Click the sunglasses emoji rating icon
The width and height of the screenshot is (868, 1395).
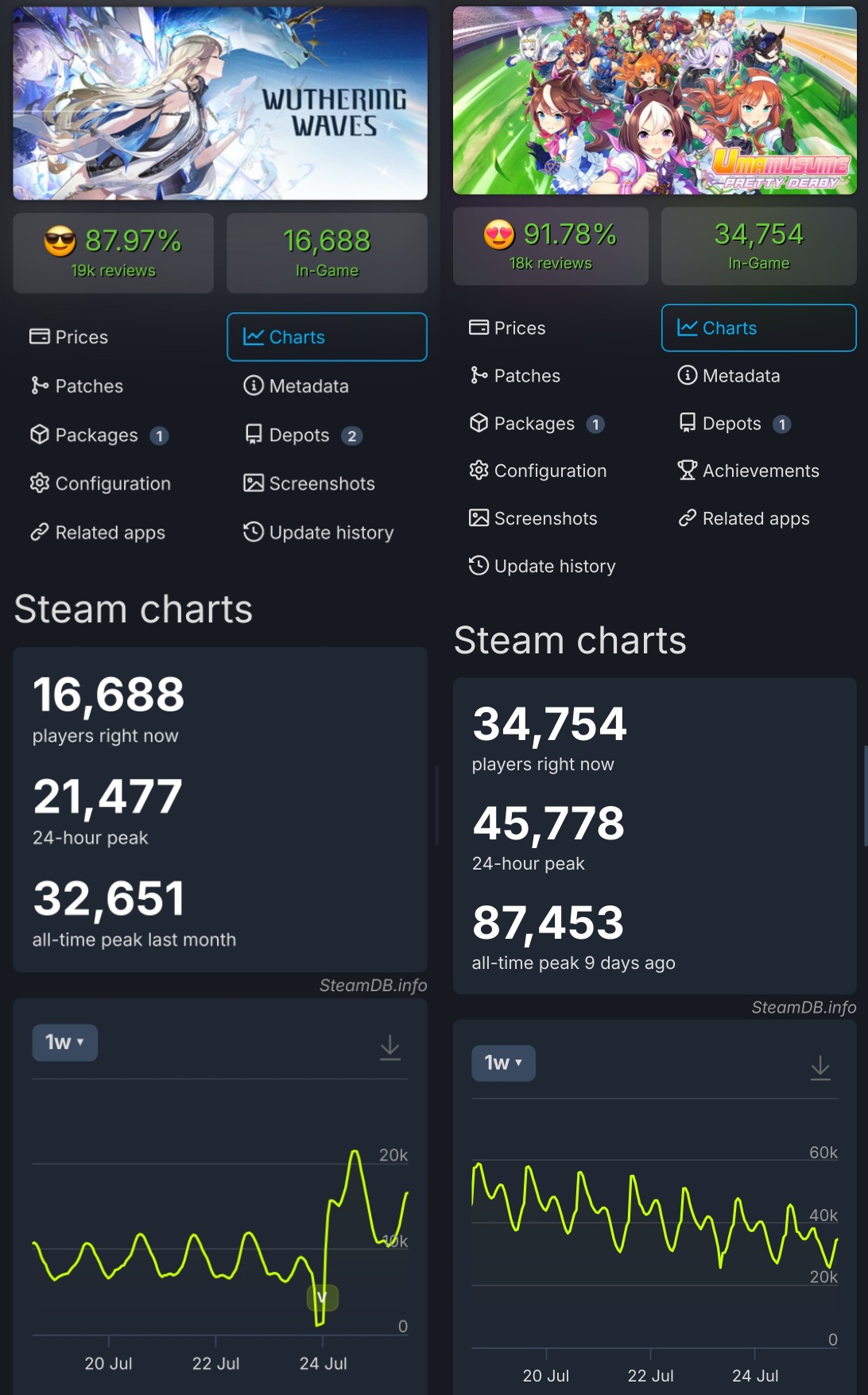[60, 241]
